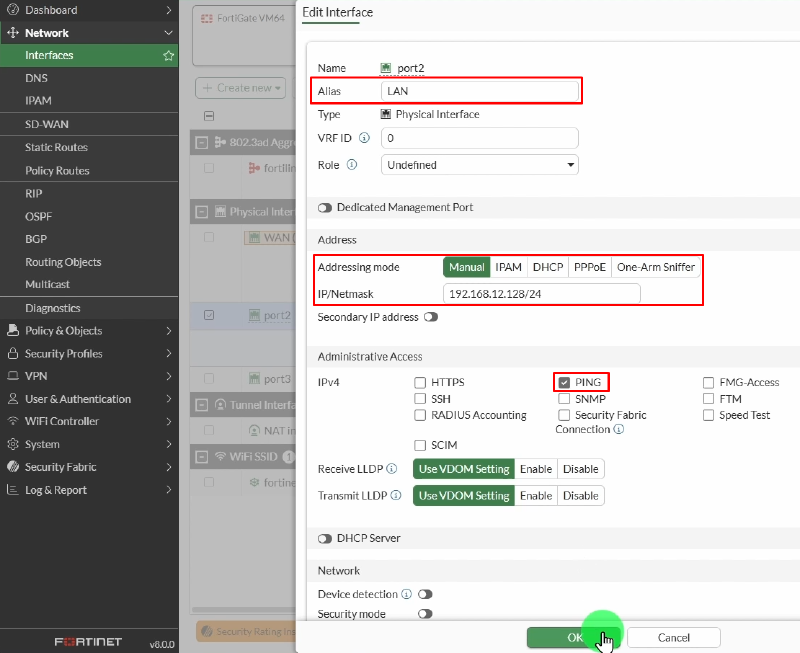Image resolution: width=800 pixels, height=653 pixels.
Task: Click the VPN laptop icon
Action: 13,375
